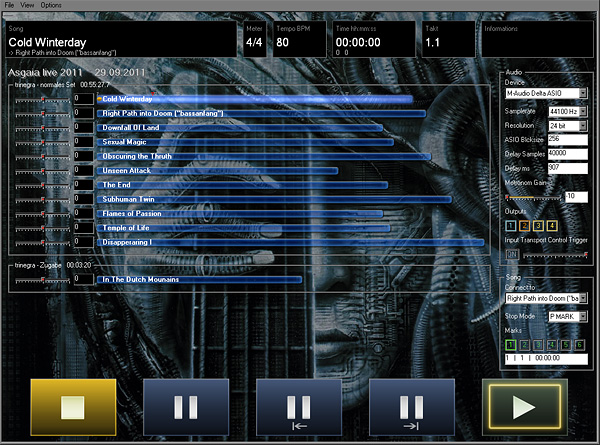
Task: Open the Options menu
Action: click(51, 5)
